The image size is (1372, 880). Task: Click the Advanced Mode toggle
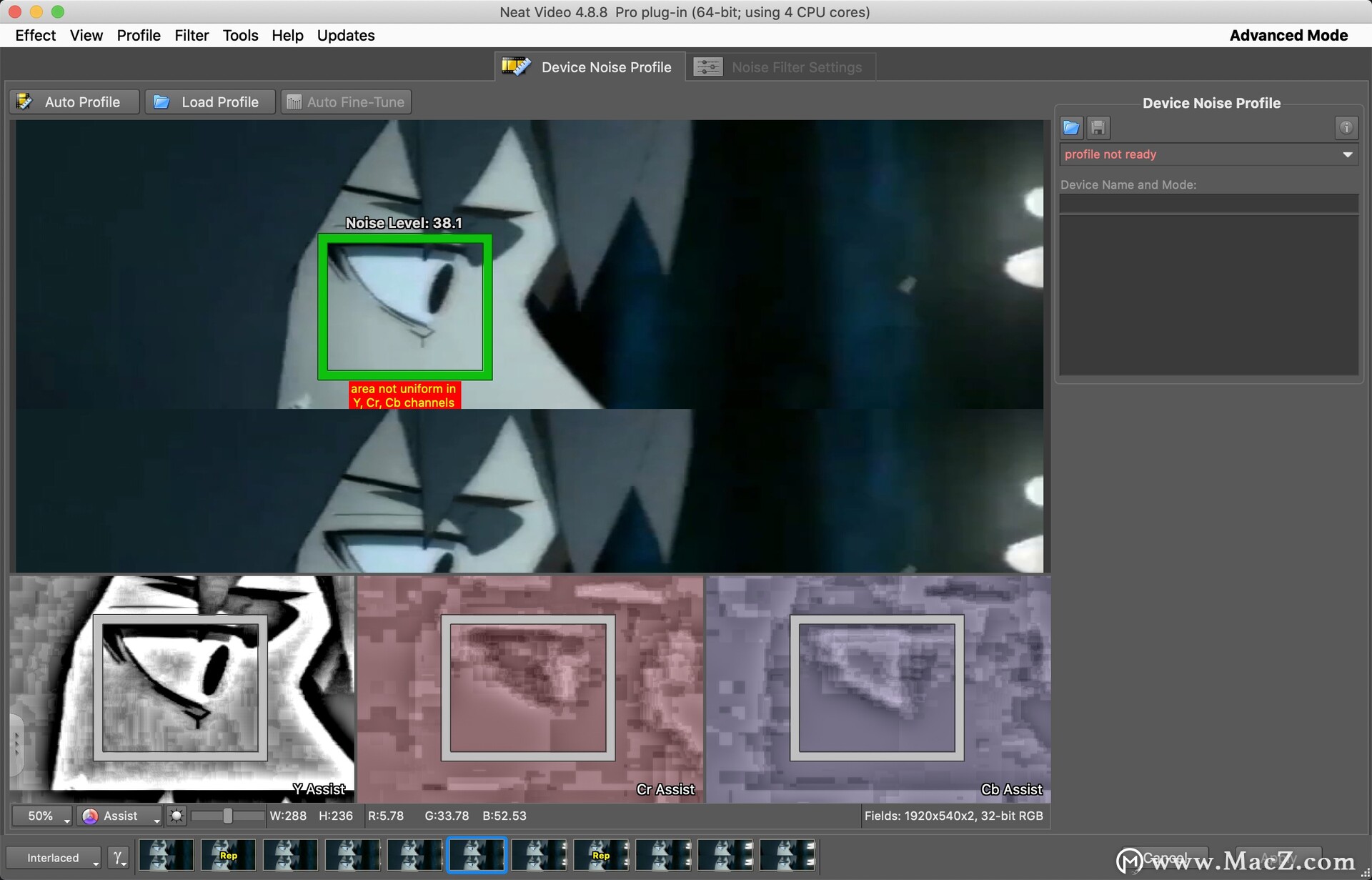click(1288, 35)
